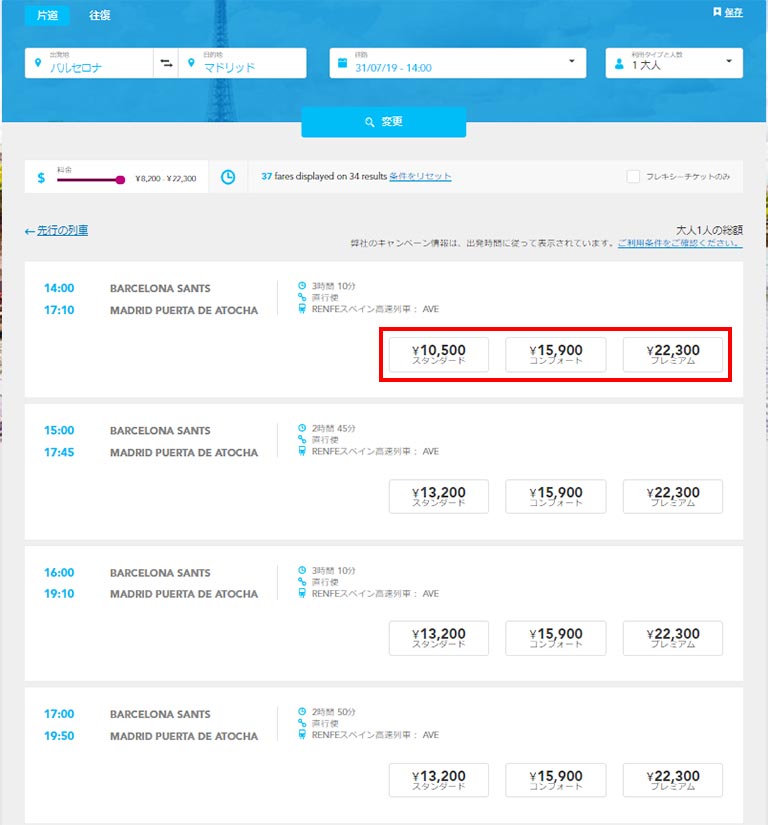This screenshot has width=768, height=825.
Task: Click the 14:00 departure time text
Action: [x=59, y=288]
